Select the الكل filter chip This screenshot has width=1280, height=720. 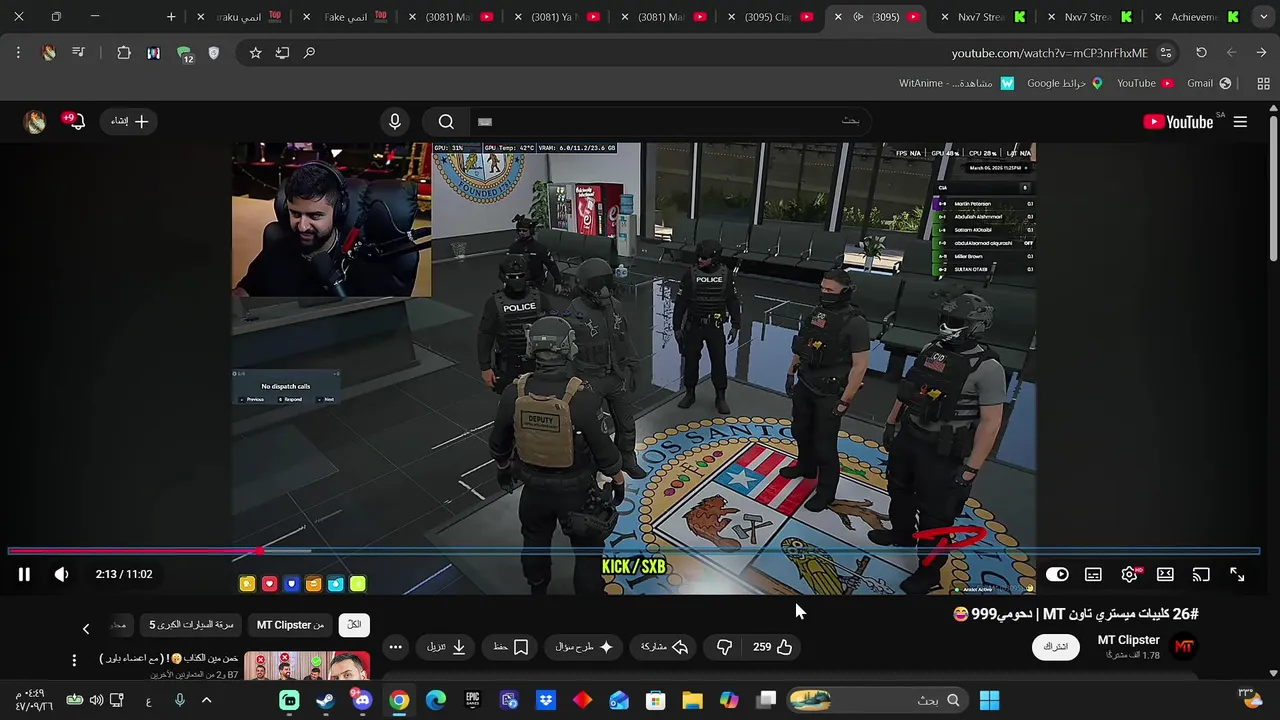[354, 625]
